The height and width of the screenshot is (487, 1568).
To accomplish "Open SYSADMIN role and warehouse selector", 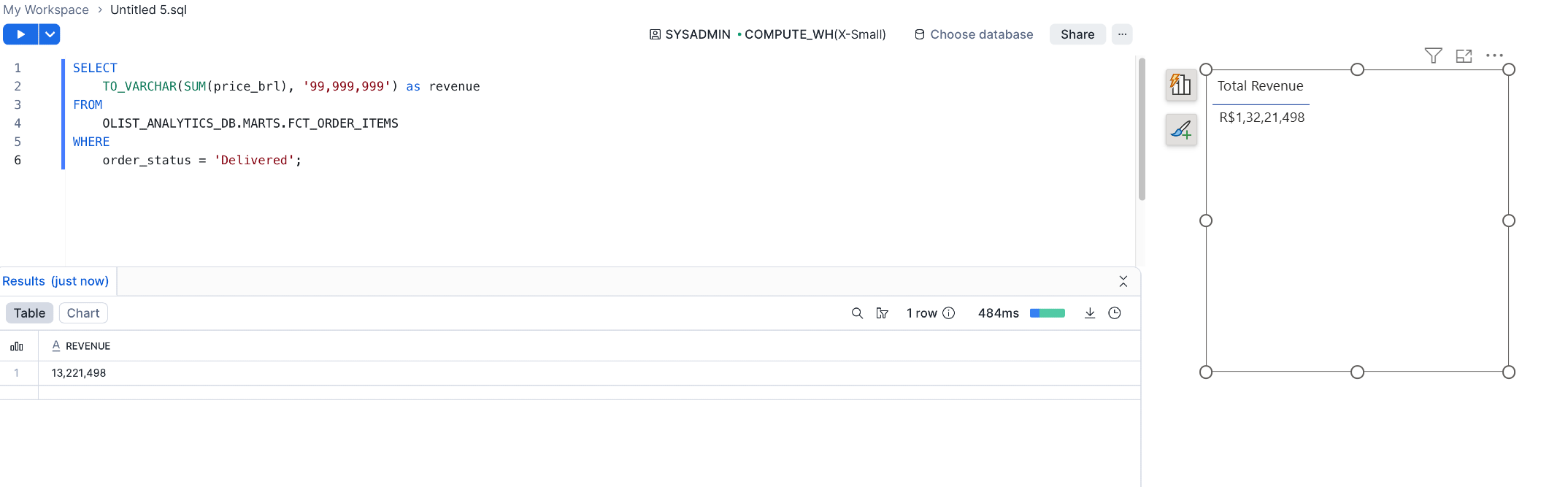I will tap(767, 34).
